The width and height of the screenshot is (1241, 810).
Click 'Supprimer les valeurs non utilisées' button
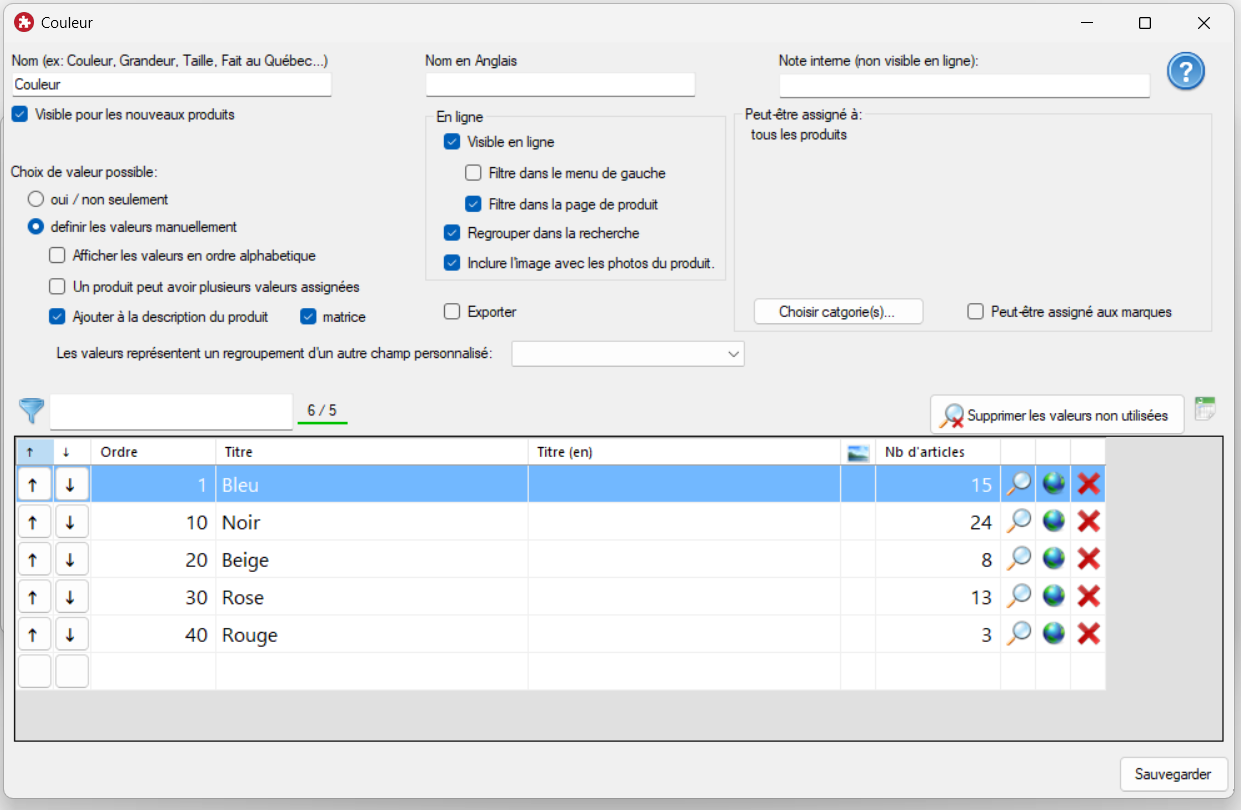click(x=1056, y=415)
